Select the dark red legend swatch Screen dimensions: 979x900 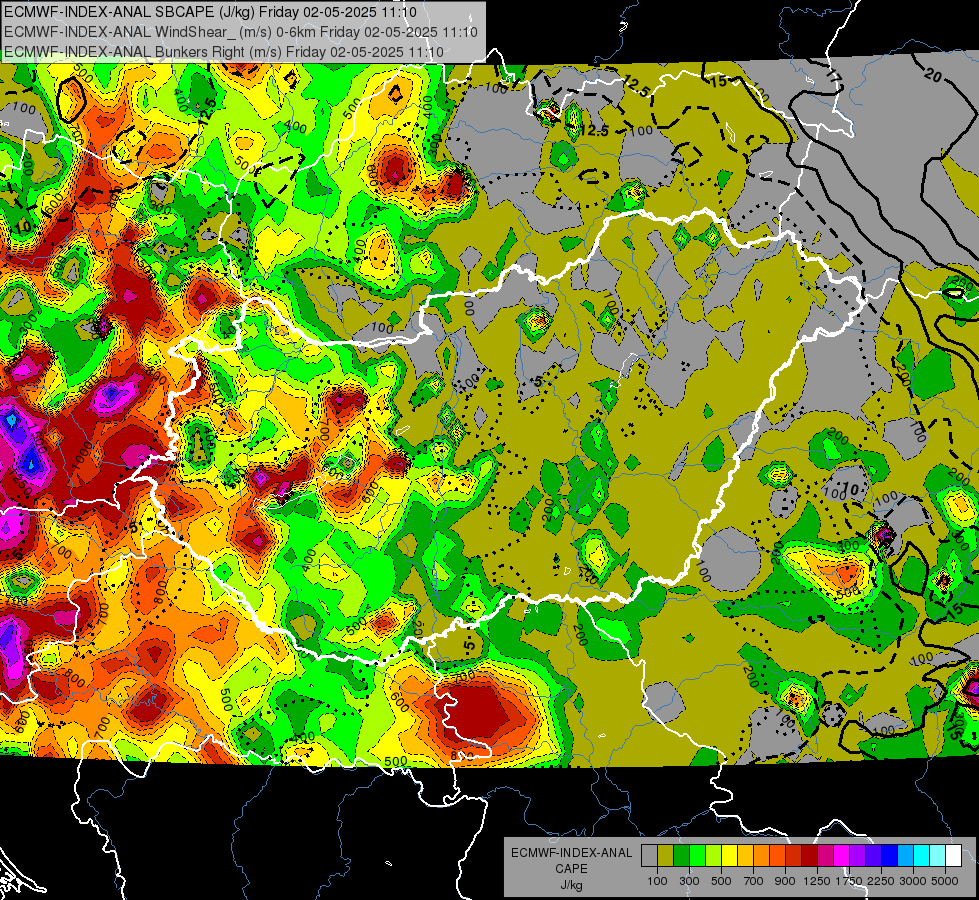(810, 855)
